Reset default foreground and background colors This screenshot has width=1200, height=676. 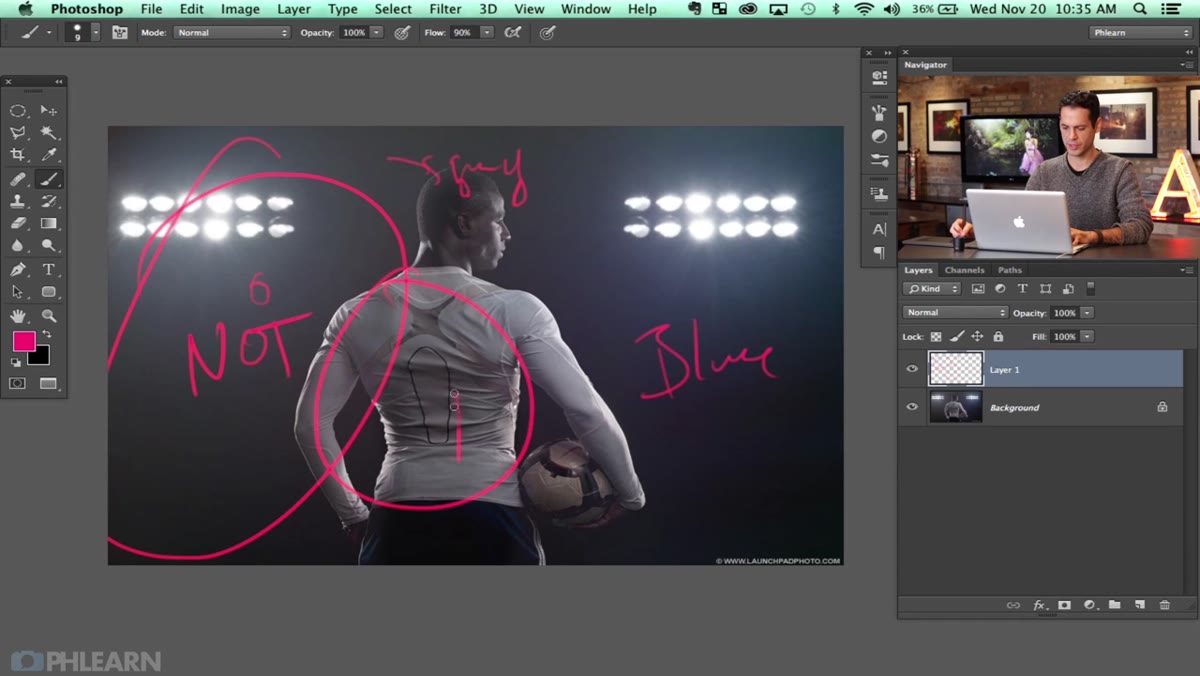point(16,362)
